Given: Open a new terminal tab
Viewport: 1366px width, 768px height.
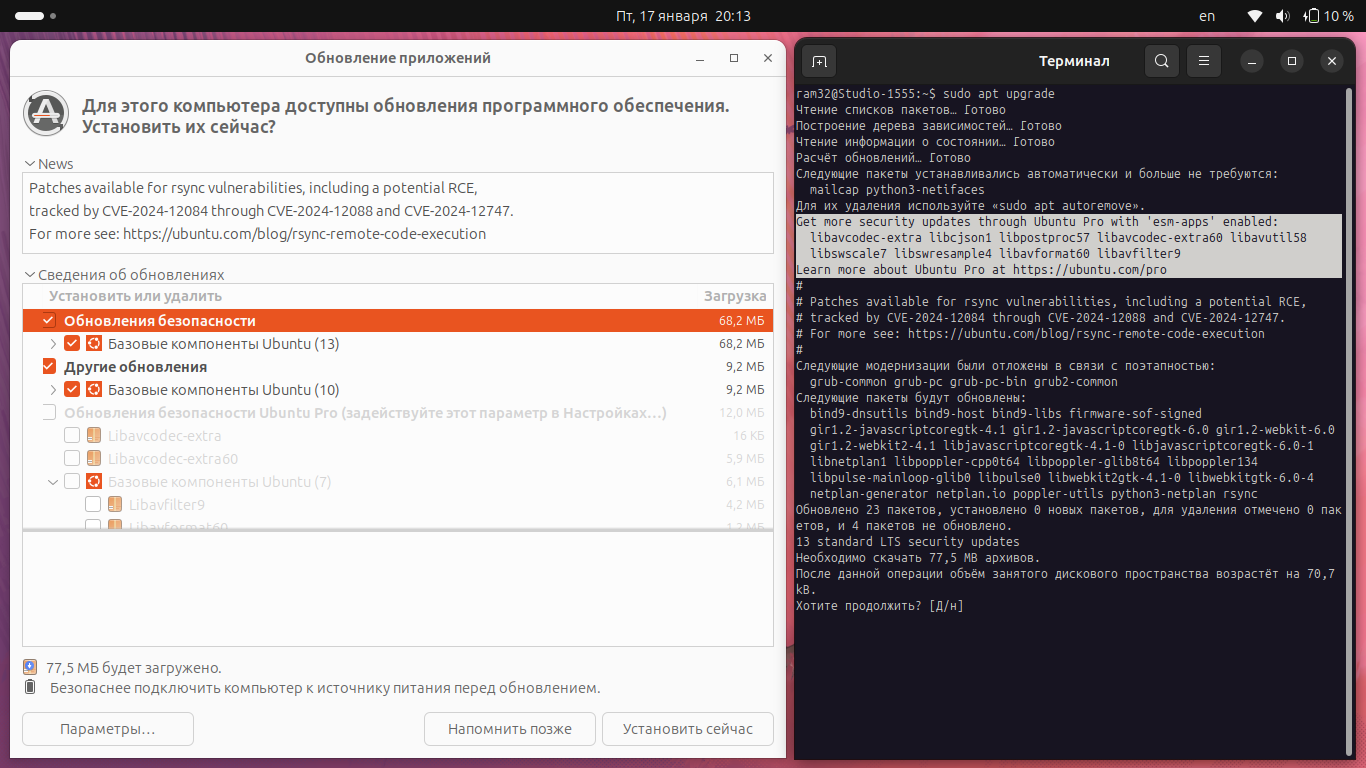Looking at the screenshot, I should [818, 61].
